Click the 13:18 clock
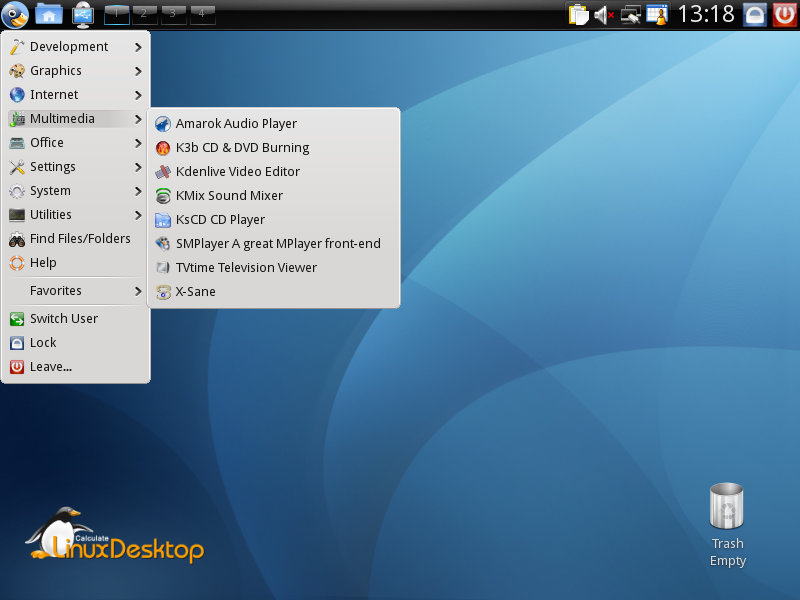Viewport: 800px width, 600px height. (706, 14)
